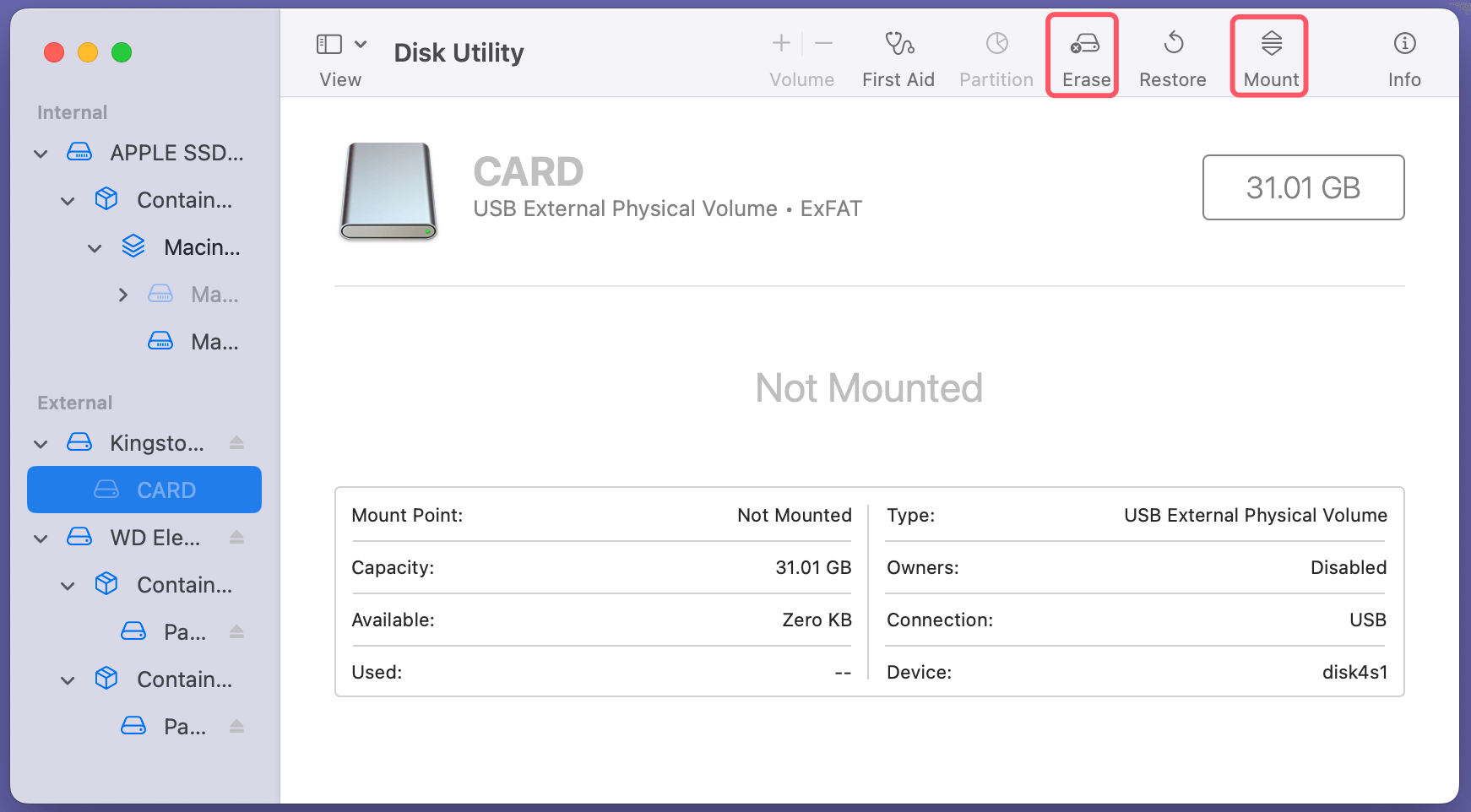Open the View dropdown chevron
The width and height of the screenshot is (1471, 812).
[361, 44]
